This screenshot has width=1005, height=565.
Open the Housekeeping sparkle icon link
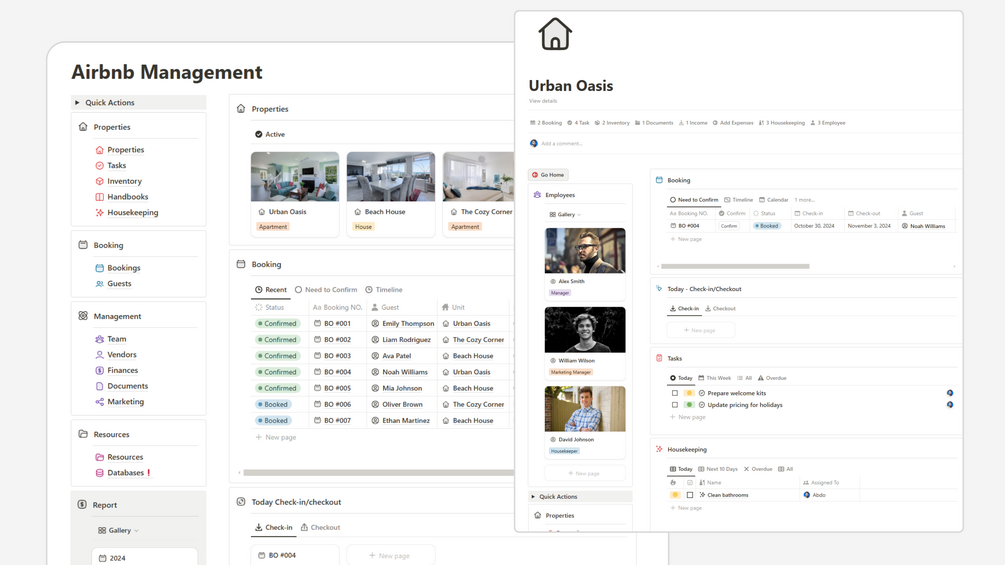pyautogui.click(x=99, y=213)
